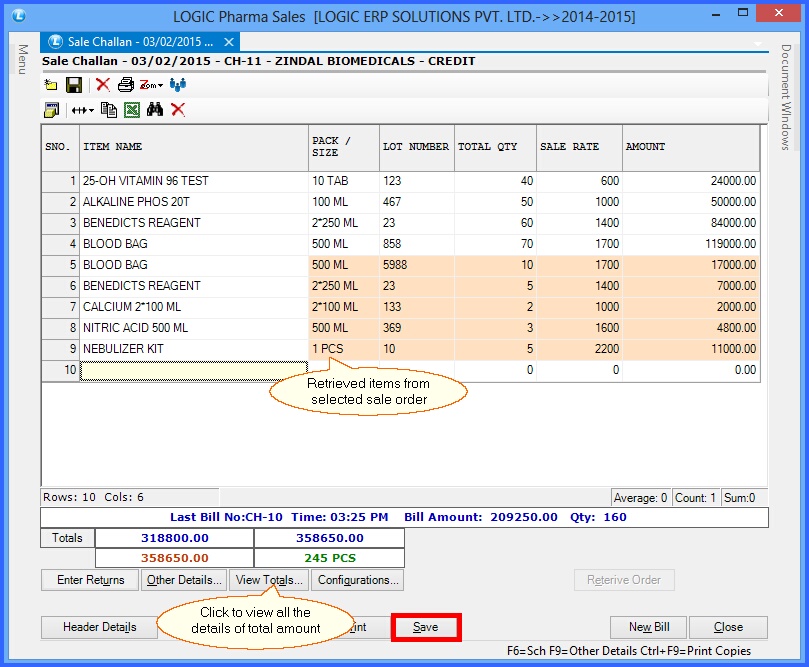Click the Header Details button
The image size is (809, 667).
[x=100, y=627]
